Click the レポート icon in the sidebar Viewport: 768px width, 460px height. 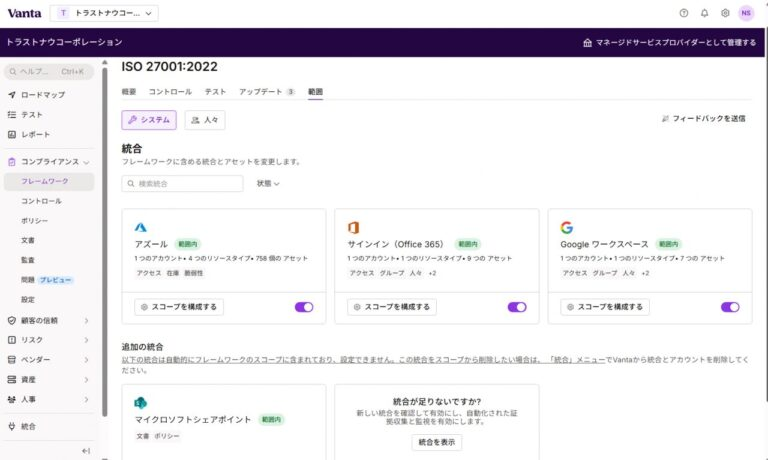(x=12, y=134)
